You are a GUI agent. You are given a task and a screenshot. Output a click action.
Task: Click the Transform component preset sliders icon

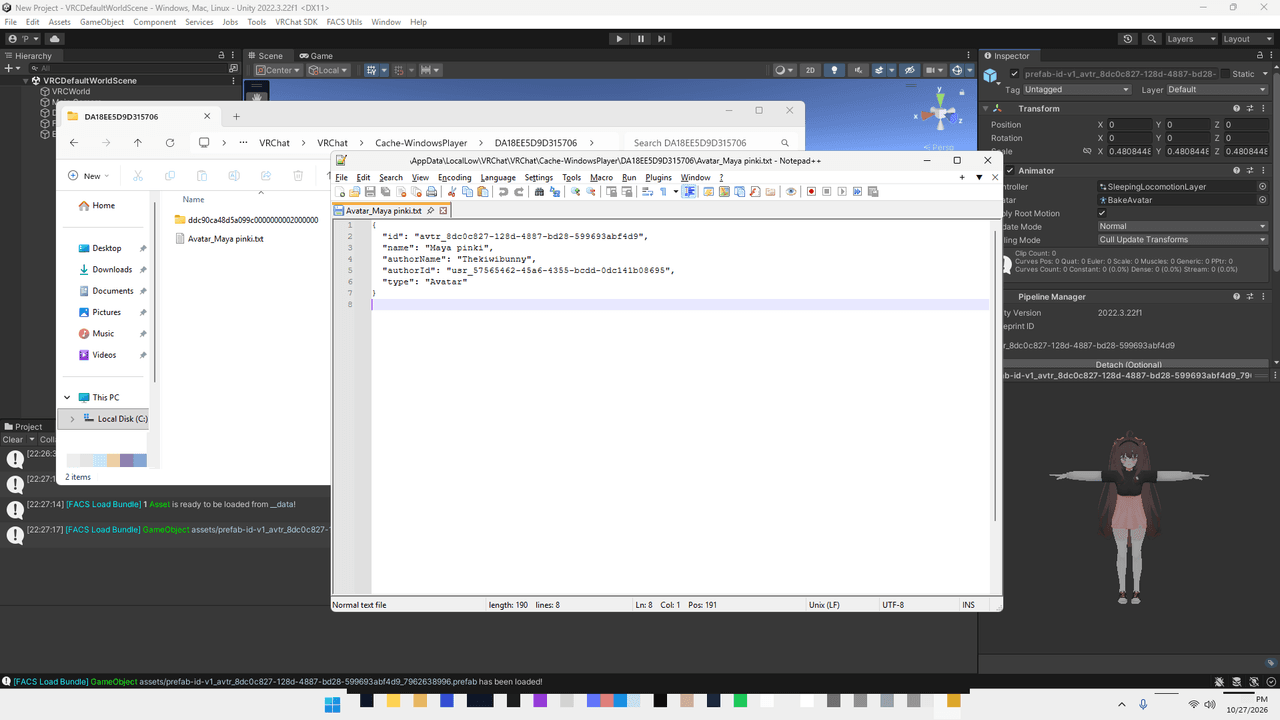[1250, 108]
